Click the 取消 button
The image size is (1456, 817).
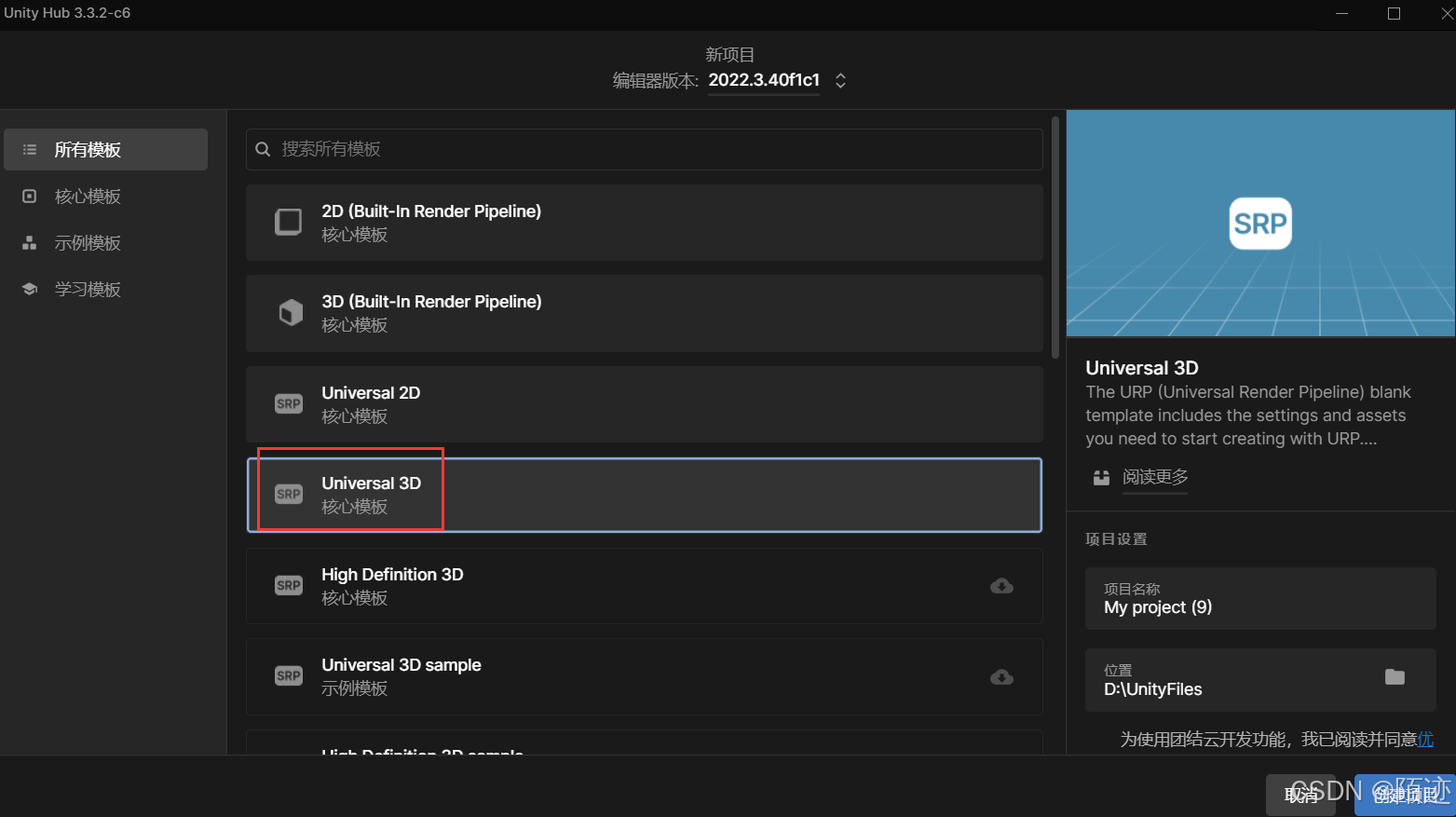point(1300,795)
